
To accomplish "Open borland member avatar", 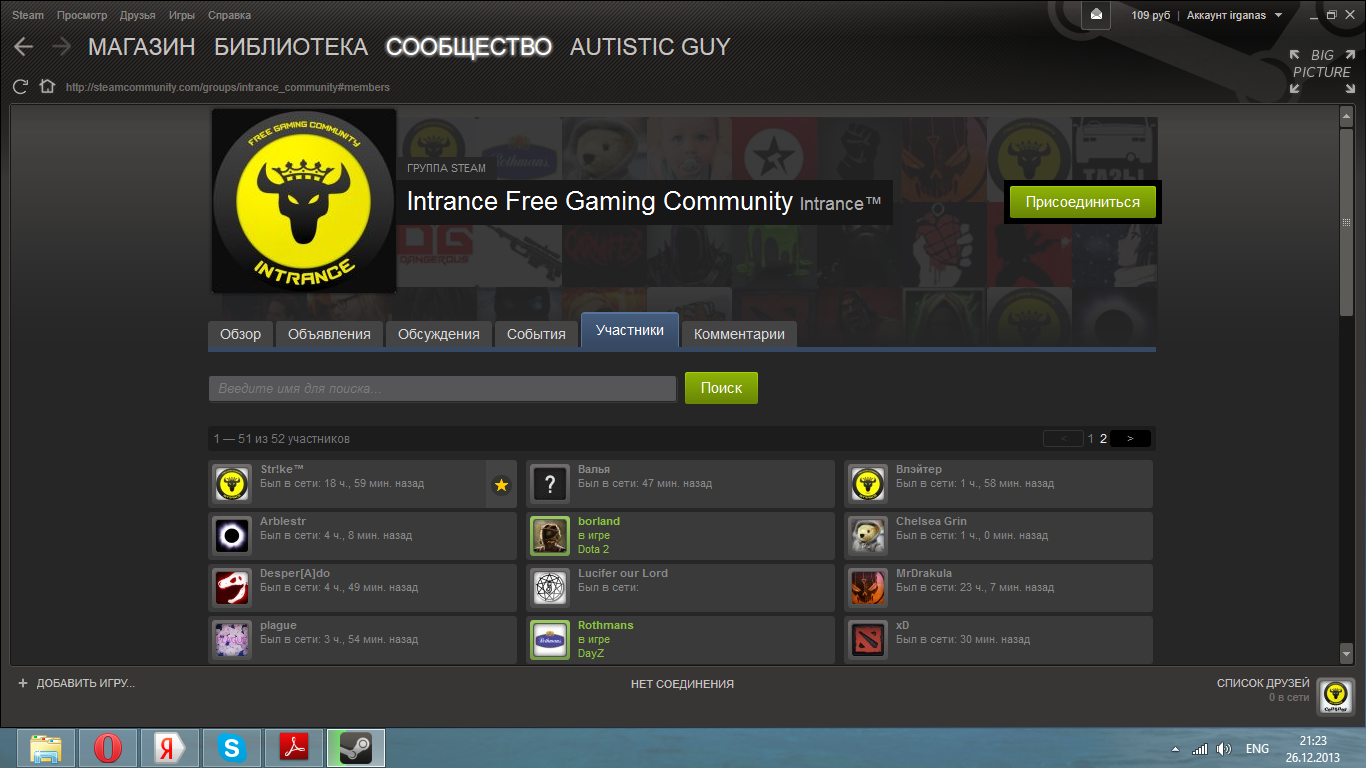I will coord(550,537).
